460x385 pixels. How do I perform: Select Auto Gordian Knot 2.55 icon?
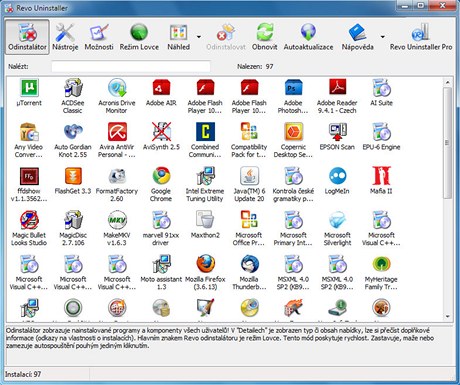point(73,131)
